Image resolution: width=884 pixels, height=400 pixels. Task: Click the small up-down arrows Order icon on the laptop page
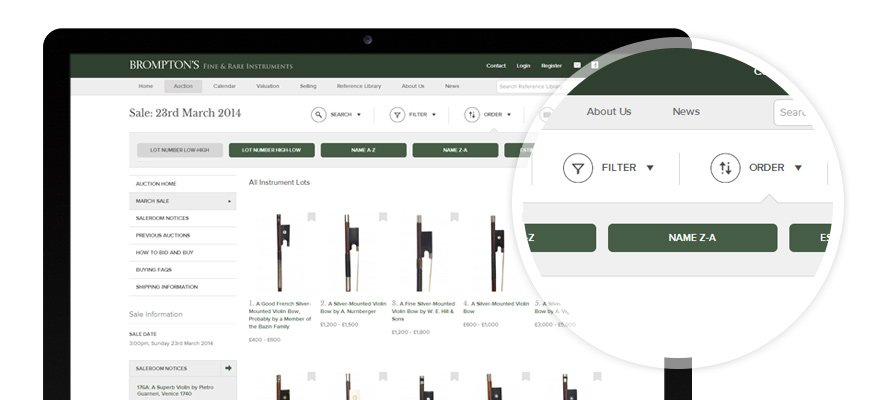472,115
